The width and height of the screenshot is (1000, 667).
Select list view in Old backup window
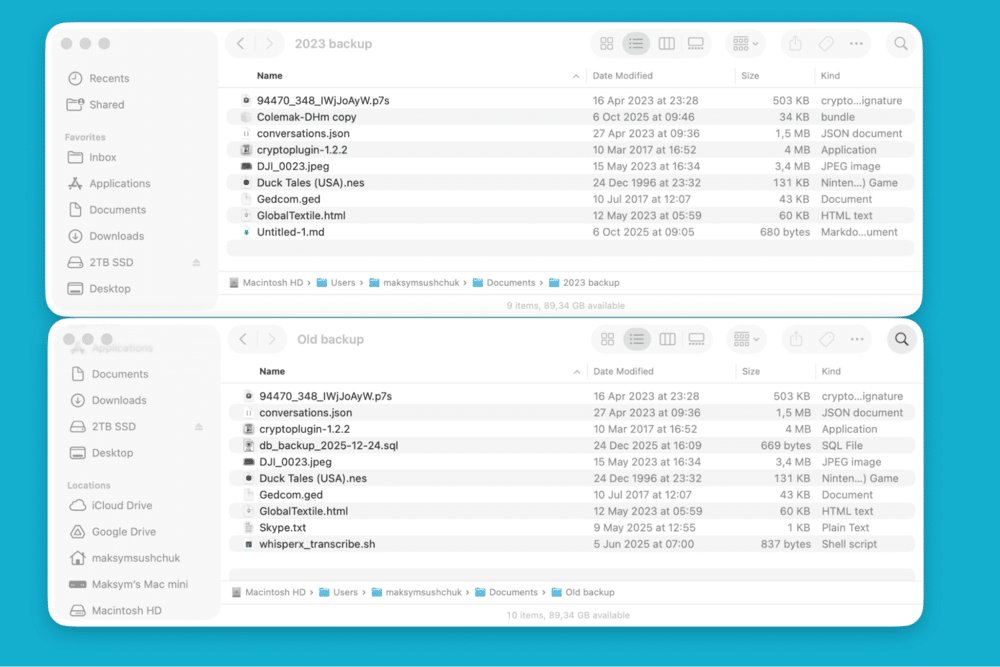tap(637, 339)
